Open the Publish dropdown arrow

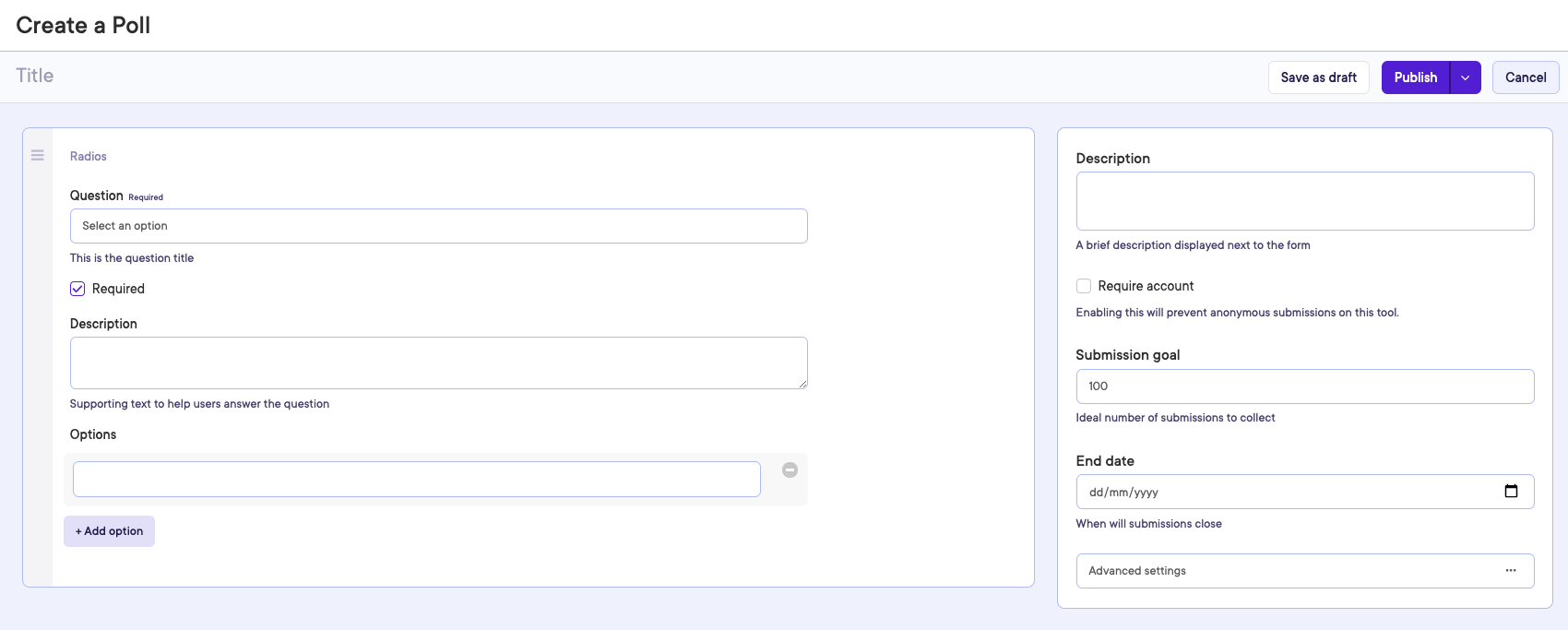point(1465,77)
